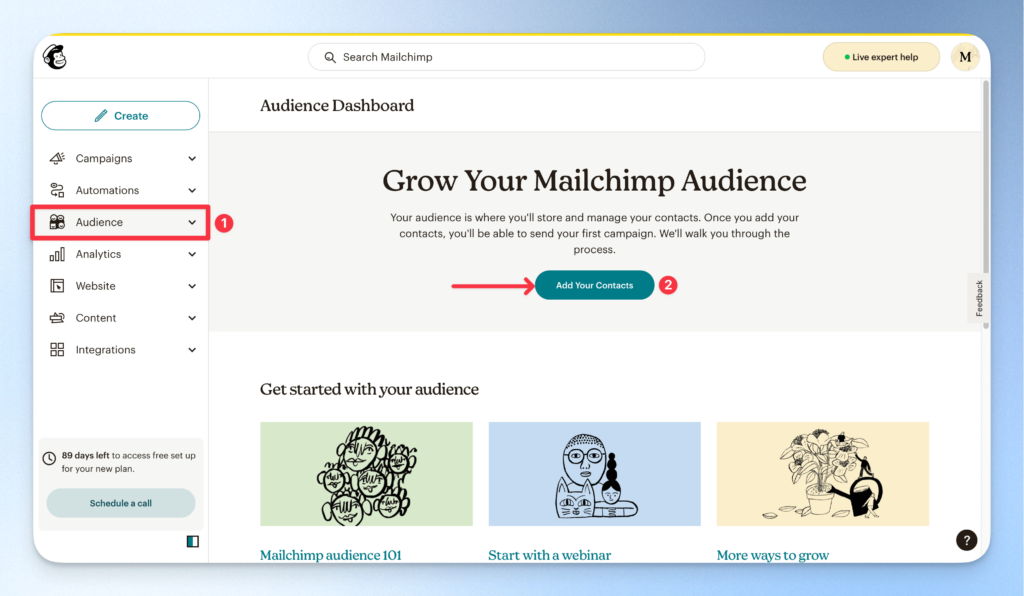Open Start with a webinar link

(550, 555)
